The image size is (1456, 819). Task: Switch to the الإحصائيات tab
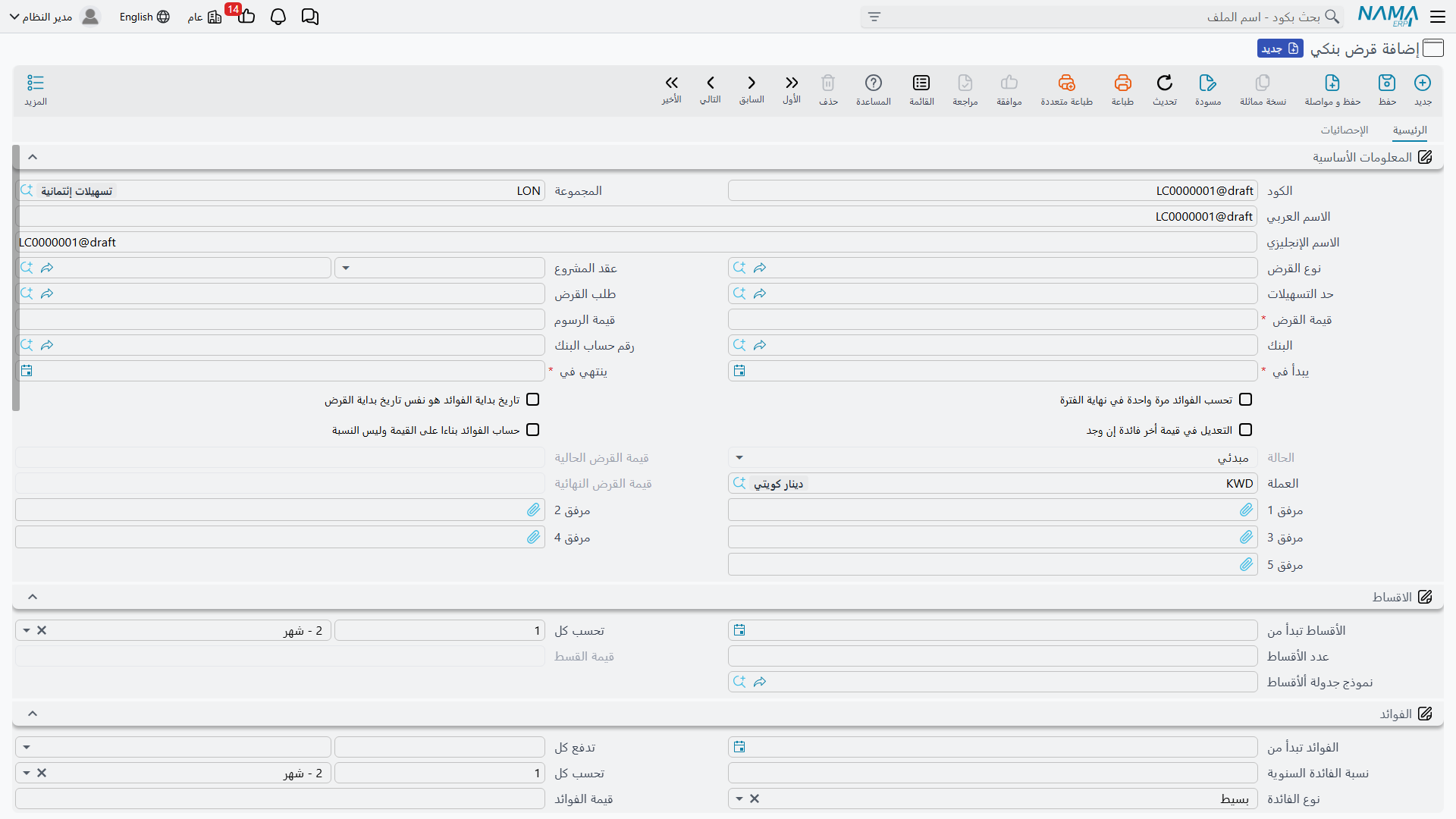tap(1344, 130)
